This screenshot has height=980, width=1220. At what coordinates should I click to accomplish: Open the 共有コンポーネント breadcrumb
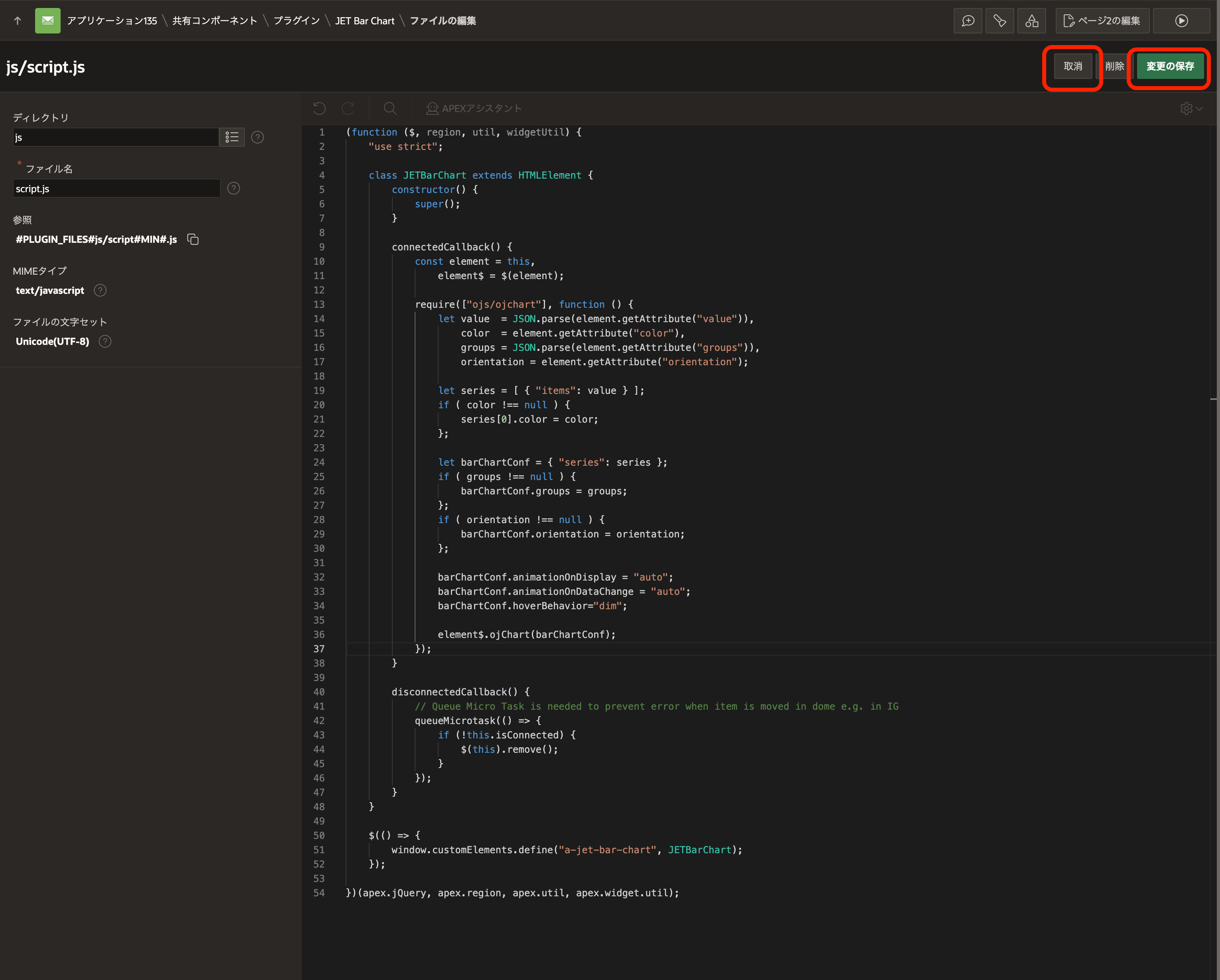coord(214,21)
